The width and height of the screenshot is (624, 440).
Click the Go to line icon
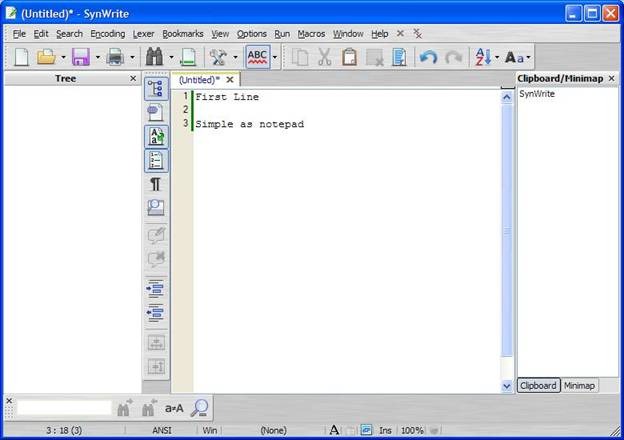188,57
